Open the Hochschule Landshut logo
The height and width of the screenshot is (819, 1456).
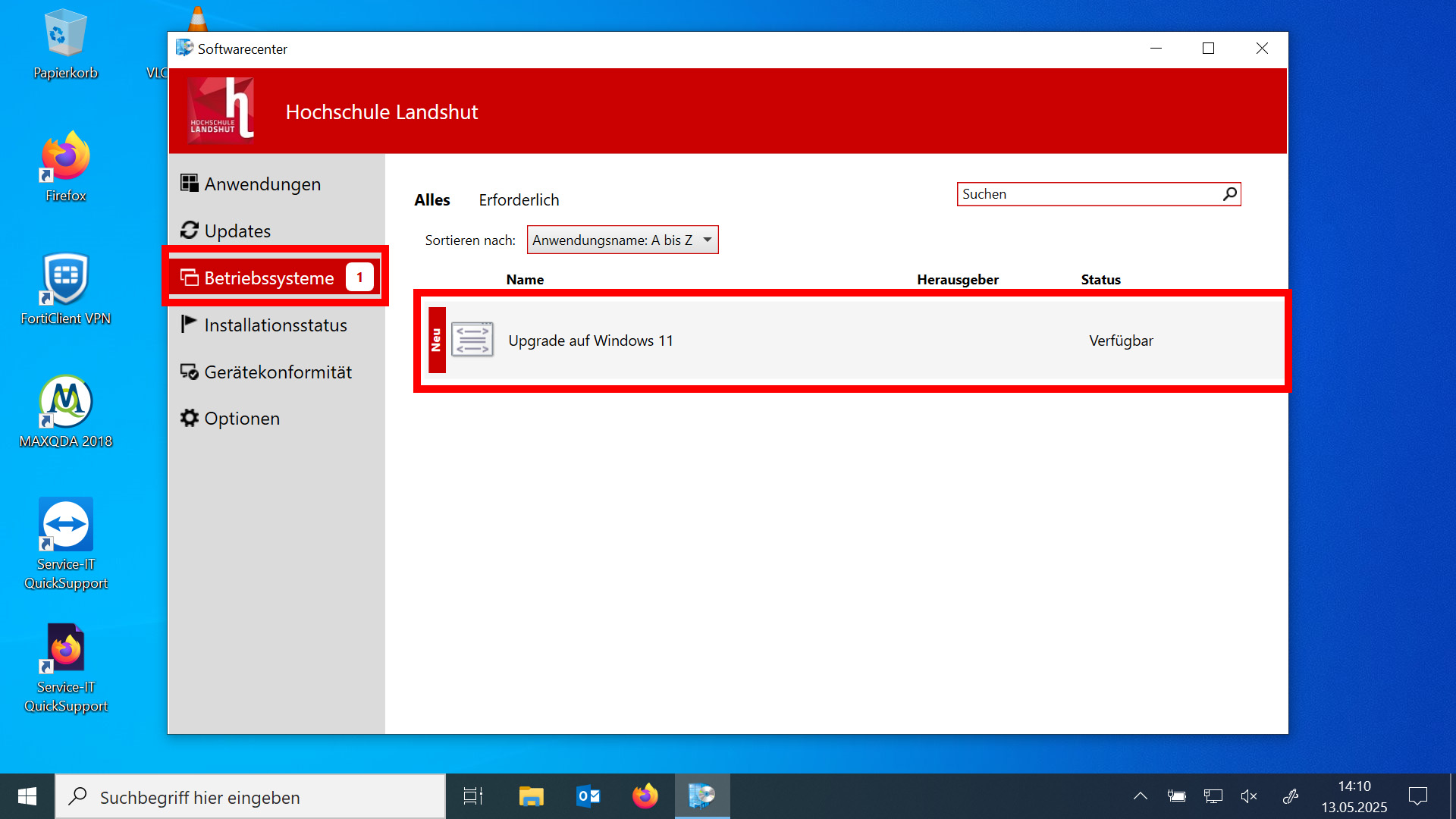(220, 110)
